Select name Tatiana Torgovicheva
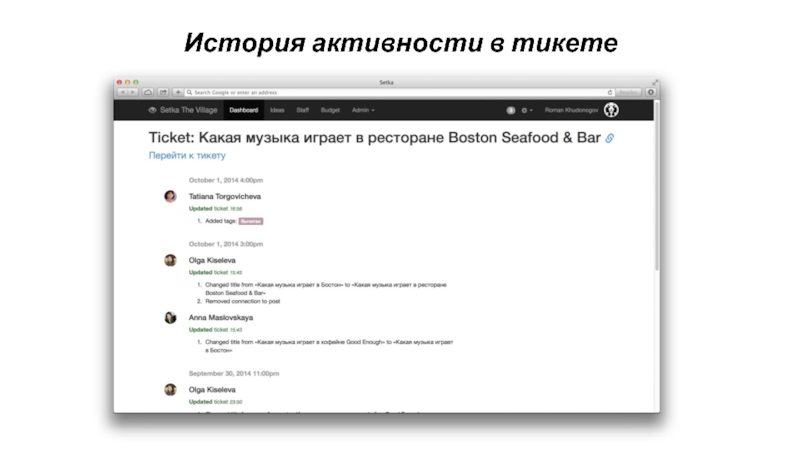The image size is (800, 450). pyautogui.click(x=224, y=196)
